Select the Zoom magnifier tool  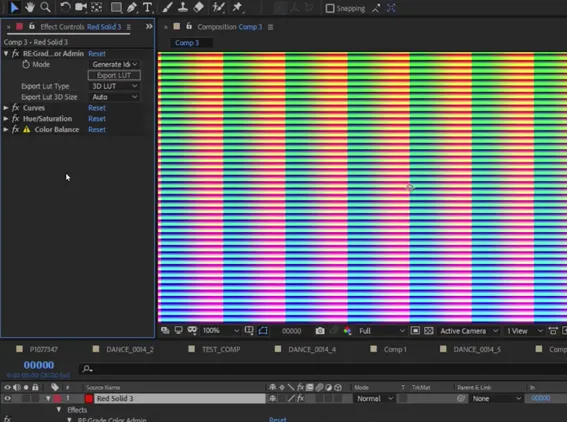click(45, 7)
